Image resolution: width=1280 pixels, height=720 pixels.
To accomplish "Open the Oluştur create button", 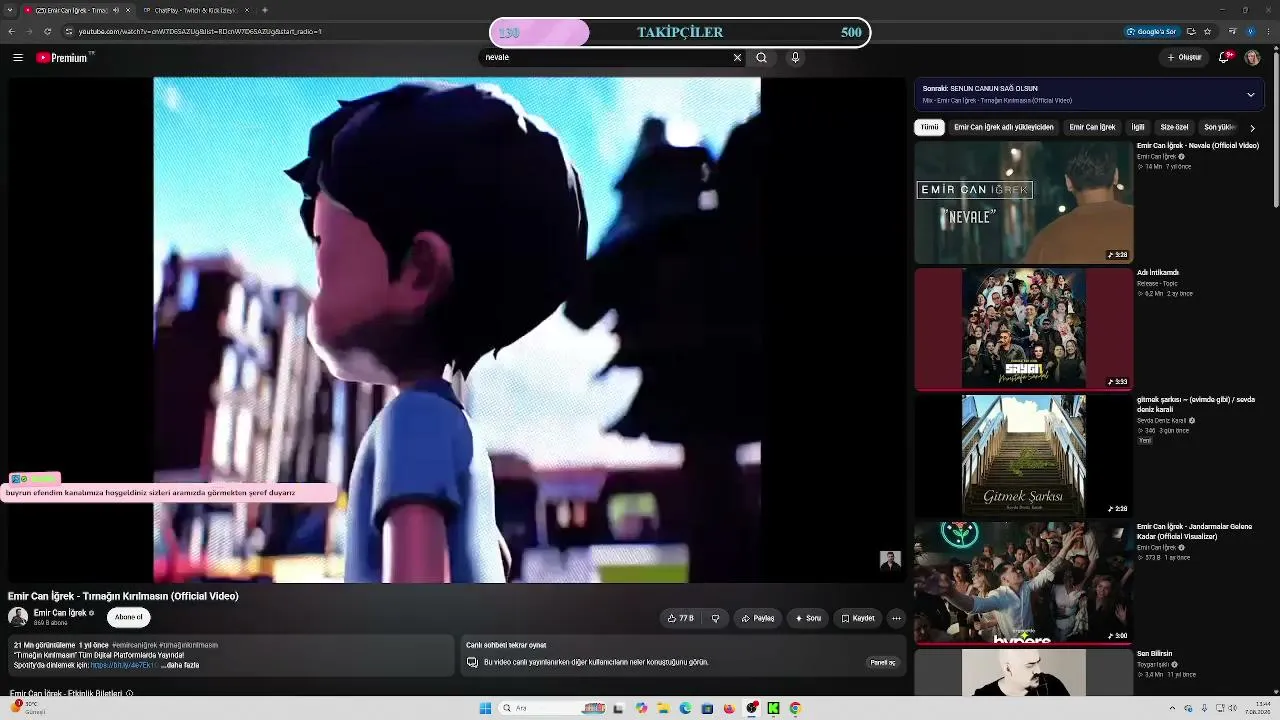I will click(x=1185, y=58).
